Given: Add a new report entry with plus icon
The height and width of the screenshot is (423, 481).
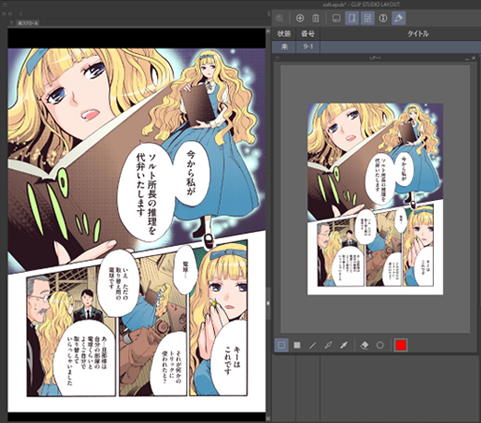Looking at the screenshot, I should tap(300, 18).
